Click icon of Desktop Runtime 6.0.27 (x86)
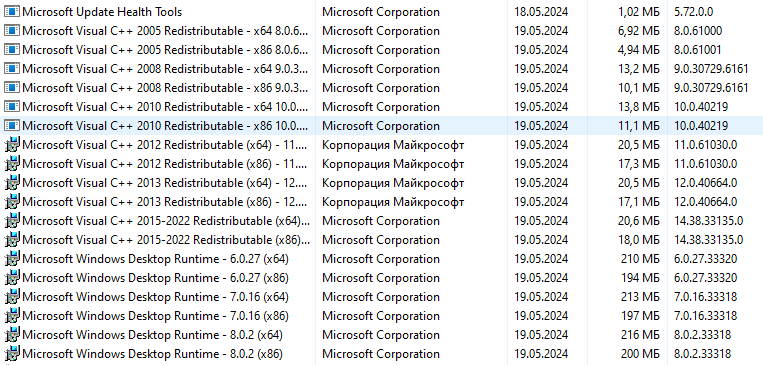This screenshot has width=763, height=365. (12, 277)
